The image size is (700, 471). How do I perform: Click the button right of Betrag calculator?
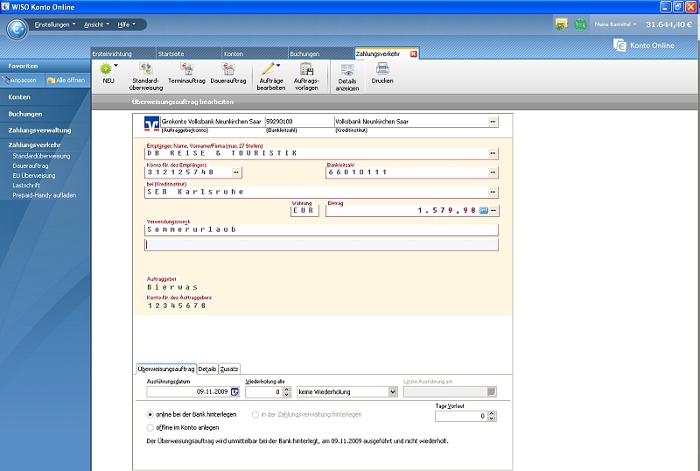[493, 210]
